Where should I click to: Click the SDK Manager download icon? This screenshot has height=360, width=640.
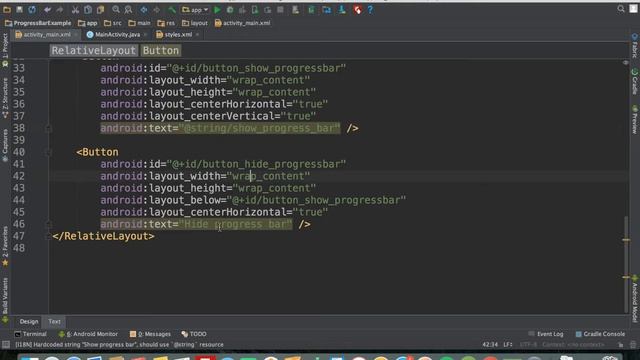[x=342, y=9]
